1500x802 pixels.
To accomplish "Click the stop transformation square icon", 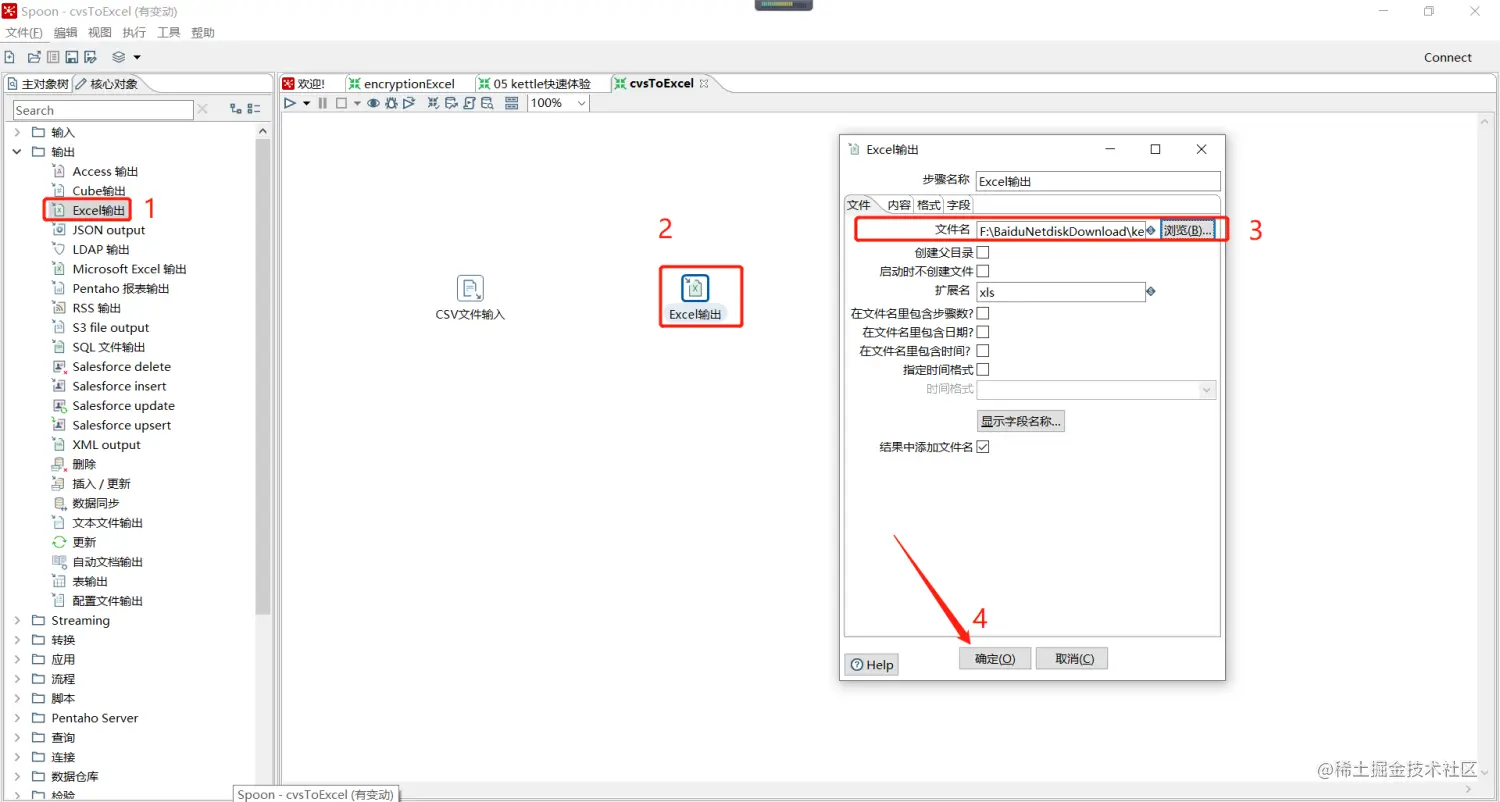I will tap(341, 103).
